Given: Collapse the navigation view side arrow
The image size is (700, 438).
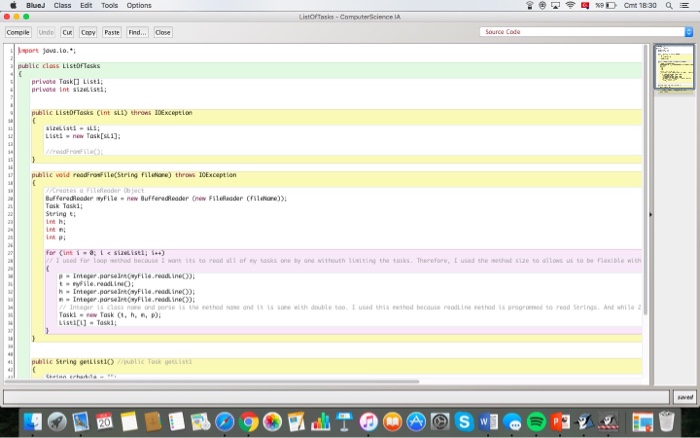Looking at the screenshot, I should [x=650, y=215].
